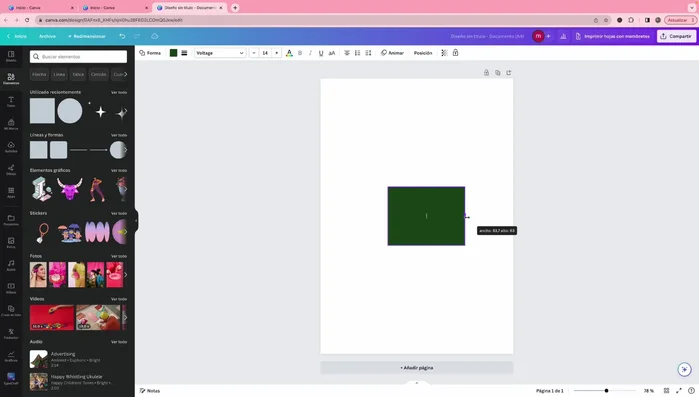Screen dimensions: 699x397
Task: Click Añadir página below canvas
Action: coord(416,368)
